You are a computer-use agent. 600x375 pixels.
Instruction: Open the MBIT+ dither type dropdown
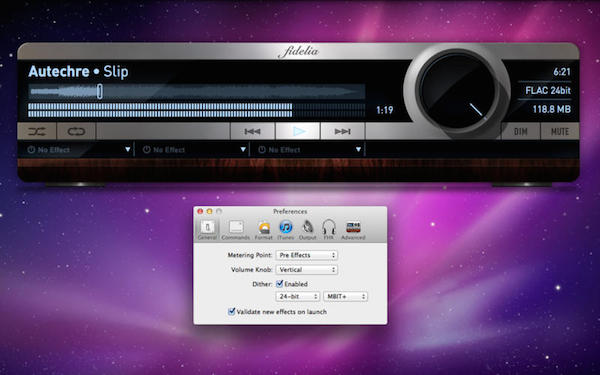pos(345,297)
